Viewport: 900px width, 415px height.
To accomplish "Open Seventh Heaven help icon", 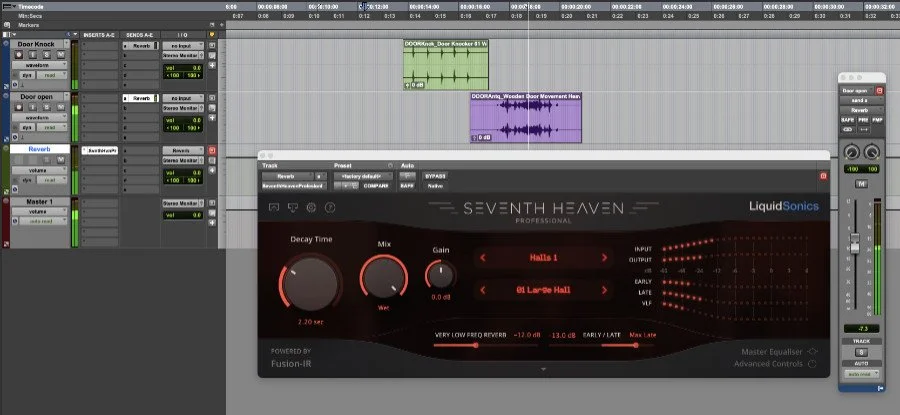I will pyautogui.click(x=330, y=208).
